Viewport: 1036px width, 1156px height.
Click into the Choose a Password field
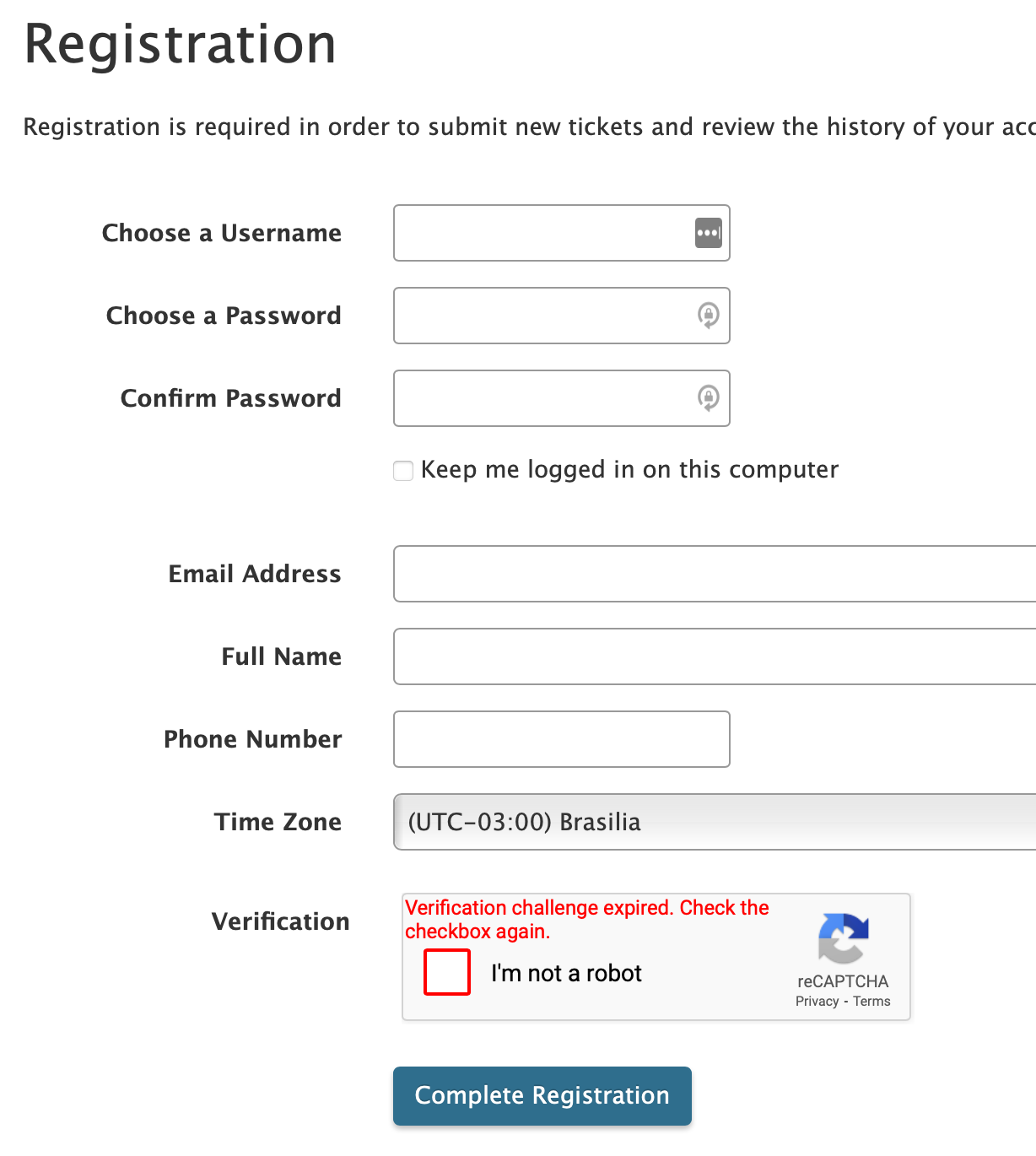click(x=540, y=316)
